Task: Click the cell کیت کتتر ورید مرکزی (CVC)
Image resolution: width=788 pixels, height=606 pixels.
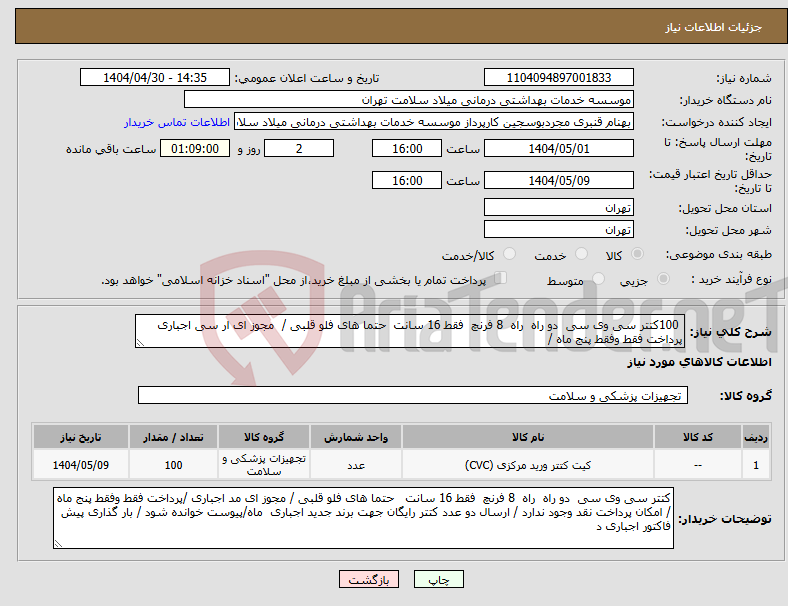Action: click(528, 465)
